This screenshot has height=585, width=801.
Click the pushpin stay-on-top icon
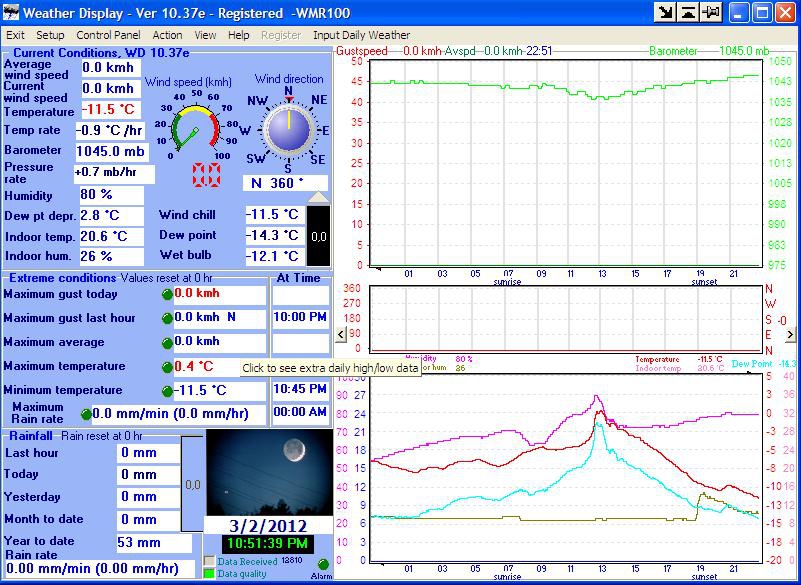712,13
